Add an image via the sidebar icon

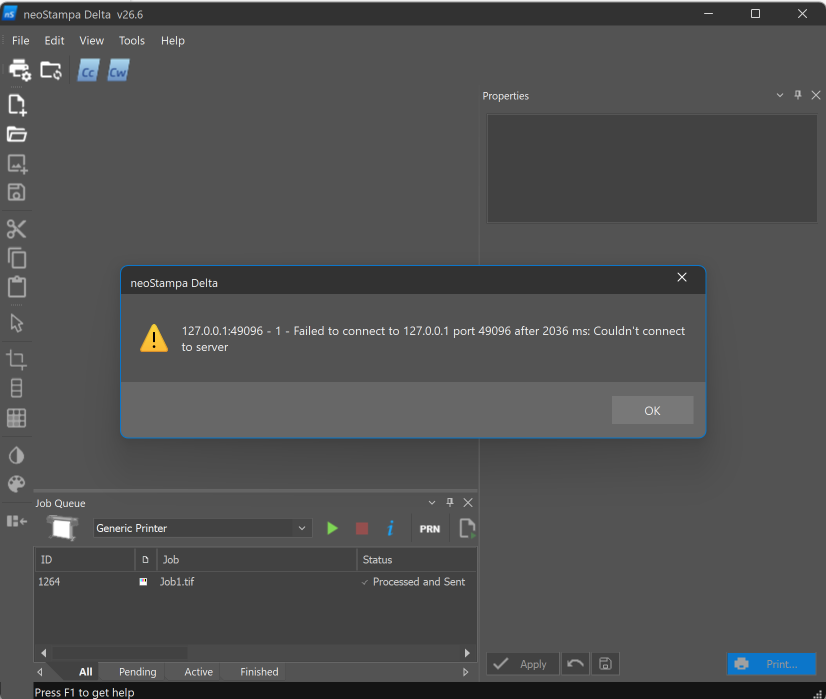(17, 164)
